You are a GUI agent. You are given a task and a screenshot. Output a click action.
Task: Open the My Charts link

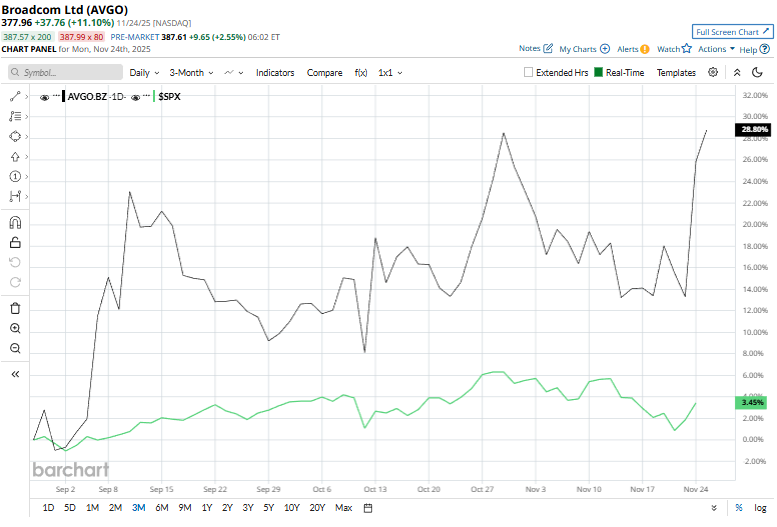584,49
